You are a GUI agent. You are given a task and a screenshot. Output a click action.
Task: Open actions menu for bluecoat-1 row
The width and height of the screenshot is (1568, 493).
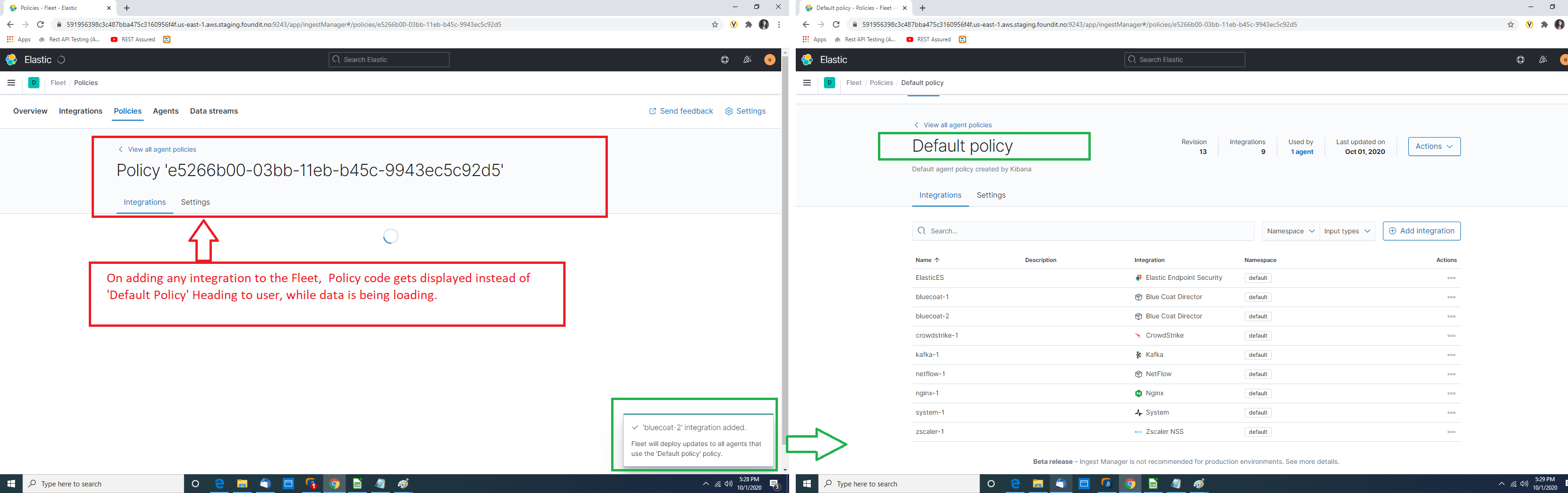[1451, 298]
